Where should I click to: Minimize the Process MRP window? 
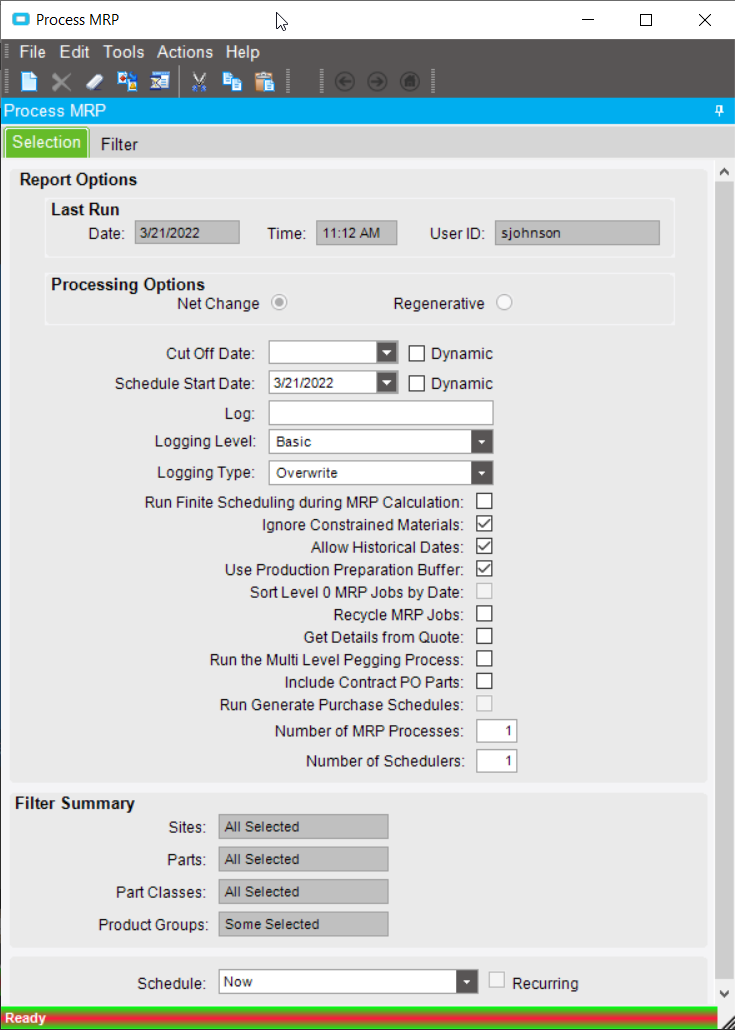click(x=589, y=20)
